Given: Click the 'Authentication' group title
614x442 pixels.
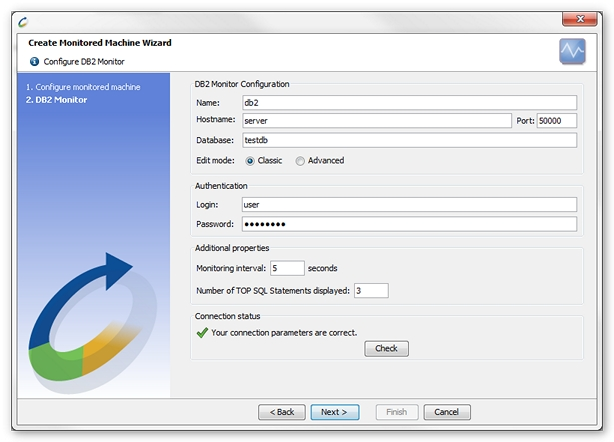Looking at the screenshot, I should [x=221, y=186].
